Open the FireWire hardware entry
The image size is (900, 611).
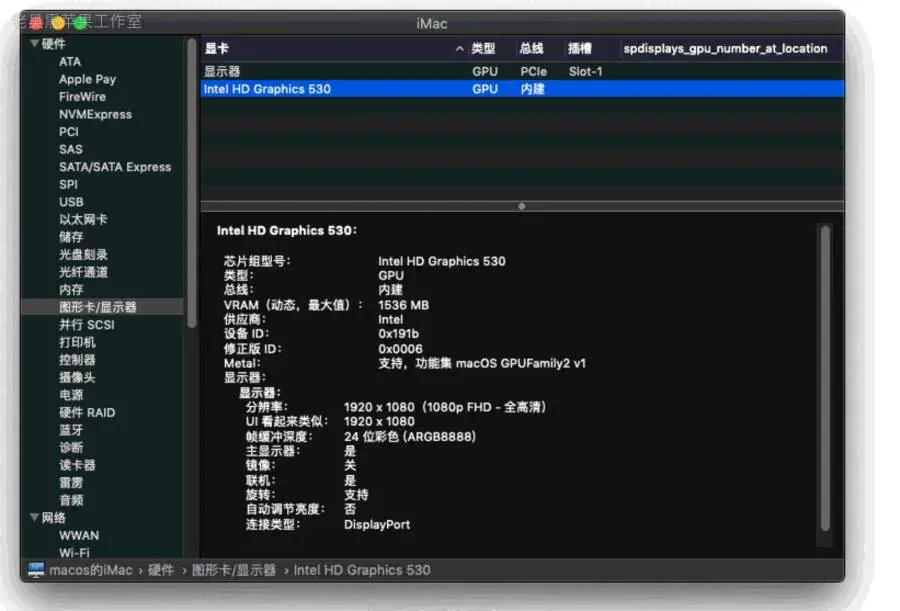[82, 96]
